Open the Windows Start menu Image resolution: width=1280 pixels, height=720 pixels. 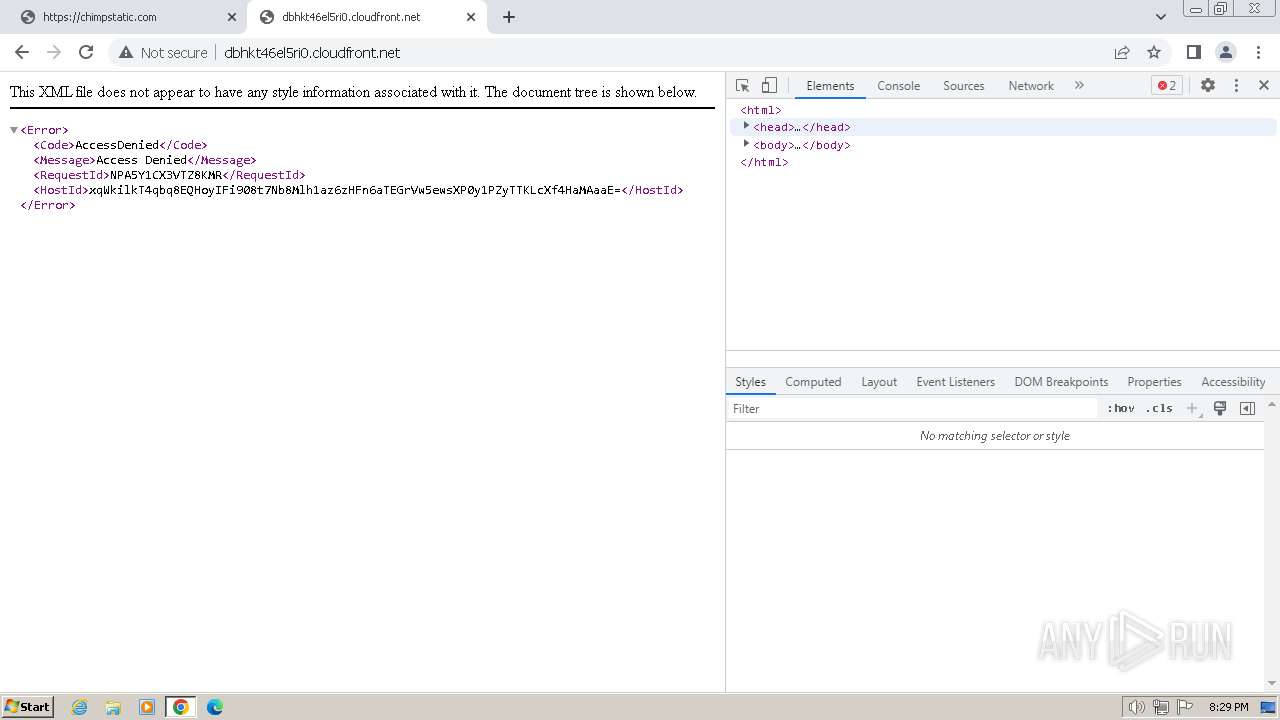point(28,706)
